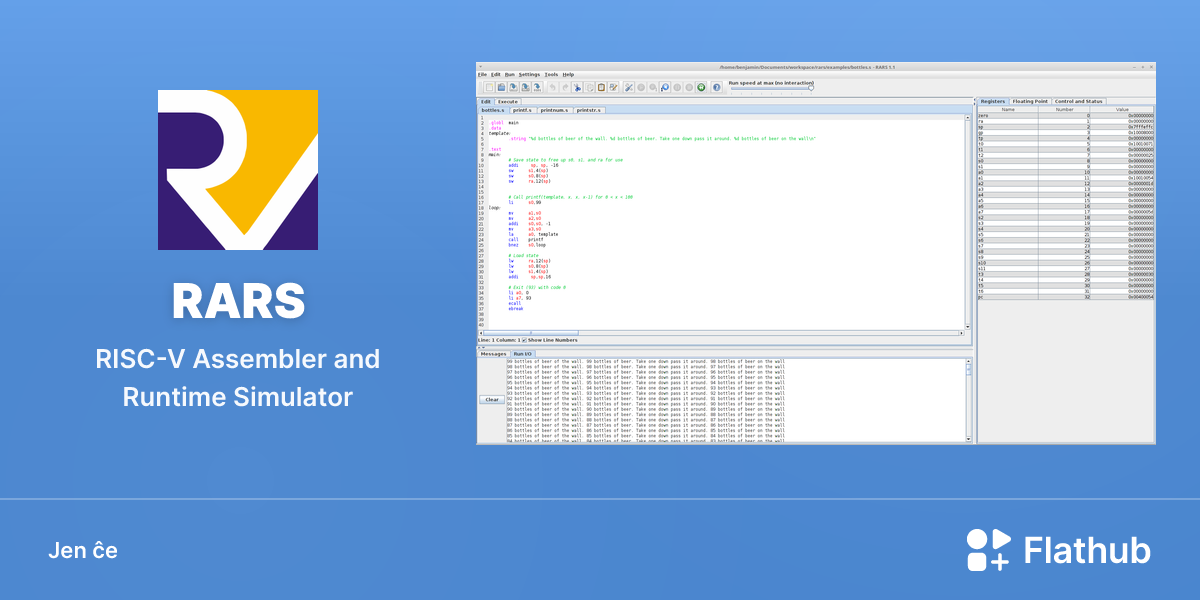Click the Clear button in the output panel
This screenshot has width=1200, height=600.
[492, 399]
